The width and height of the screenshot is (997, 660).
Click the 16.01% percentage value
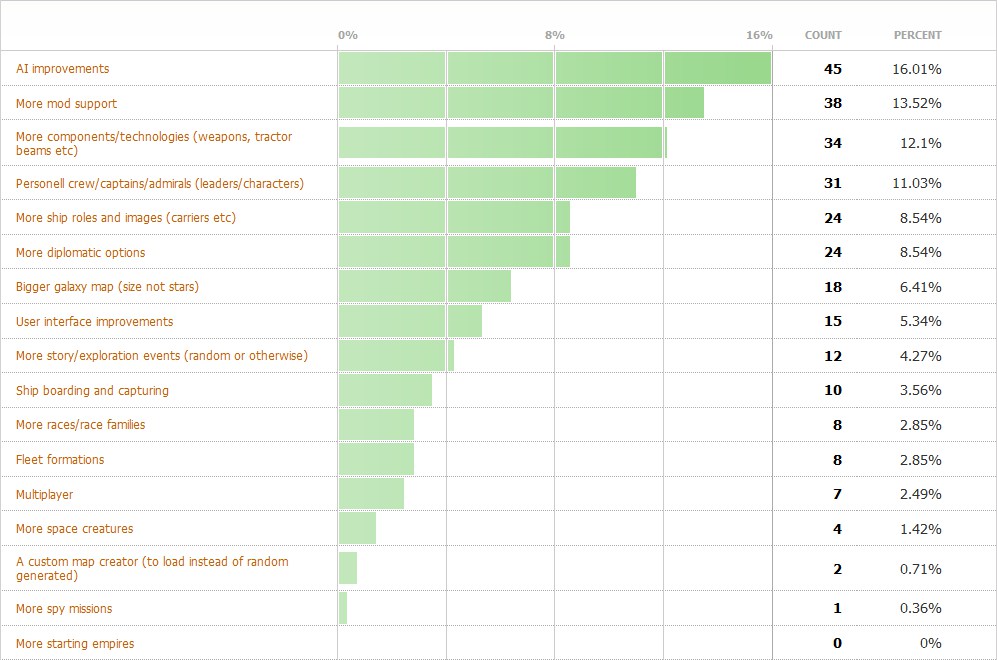tap(917, 69)
